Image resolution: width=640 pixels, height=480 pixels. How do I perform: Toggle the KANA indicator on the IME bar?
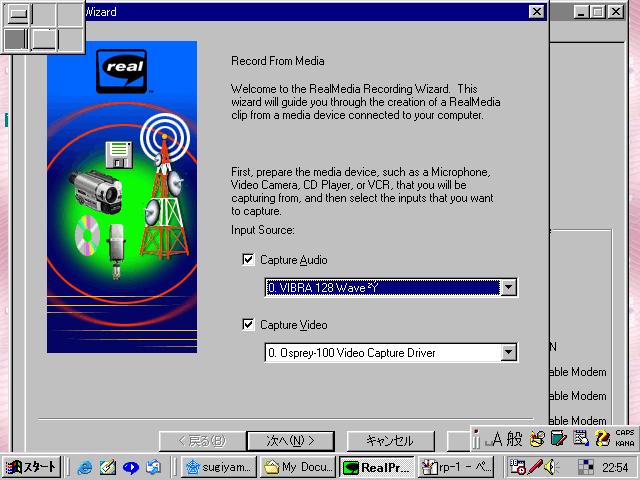tap(624, 443)
